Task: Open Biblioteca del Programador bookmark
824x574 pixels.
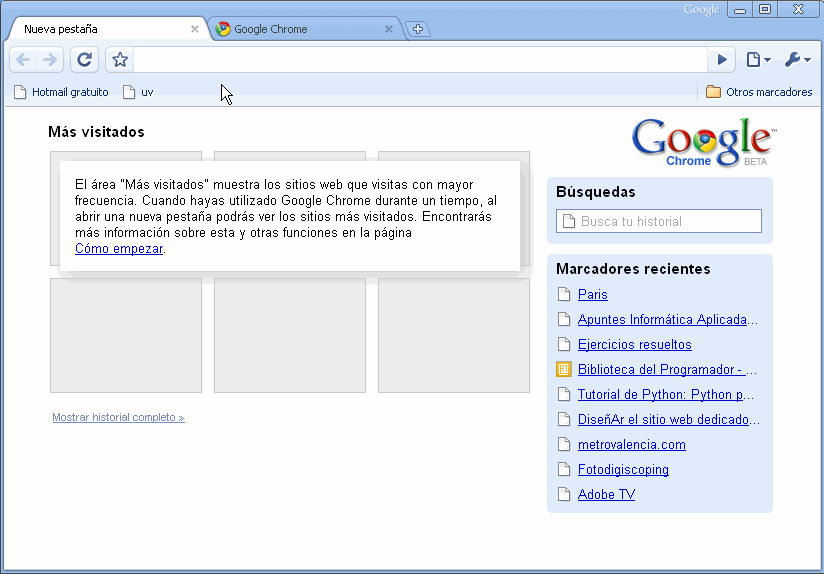Action: 667,370
